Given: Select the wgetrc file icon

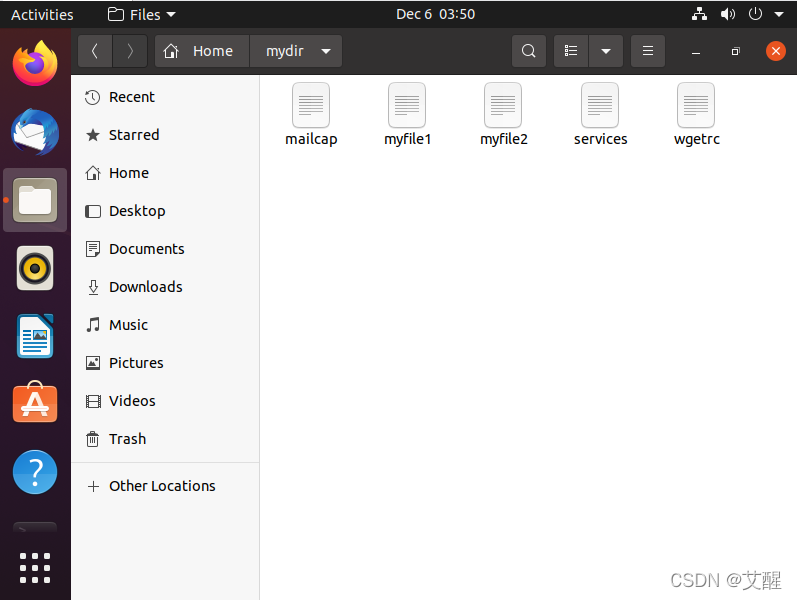Looking at the screenshot, I should click(696, 105).
